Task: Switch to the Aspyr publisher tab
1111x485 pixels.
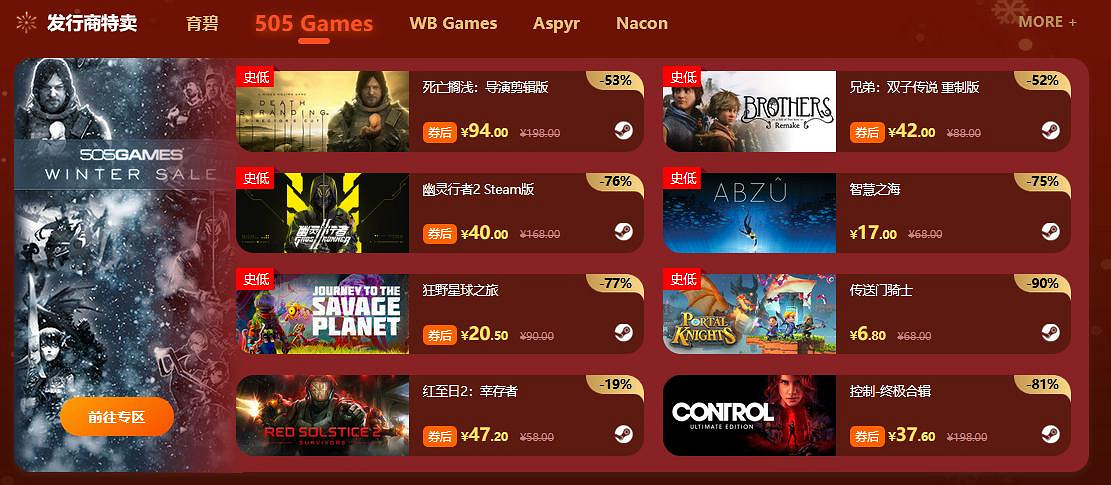Action: 556,23
